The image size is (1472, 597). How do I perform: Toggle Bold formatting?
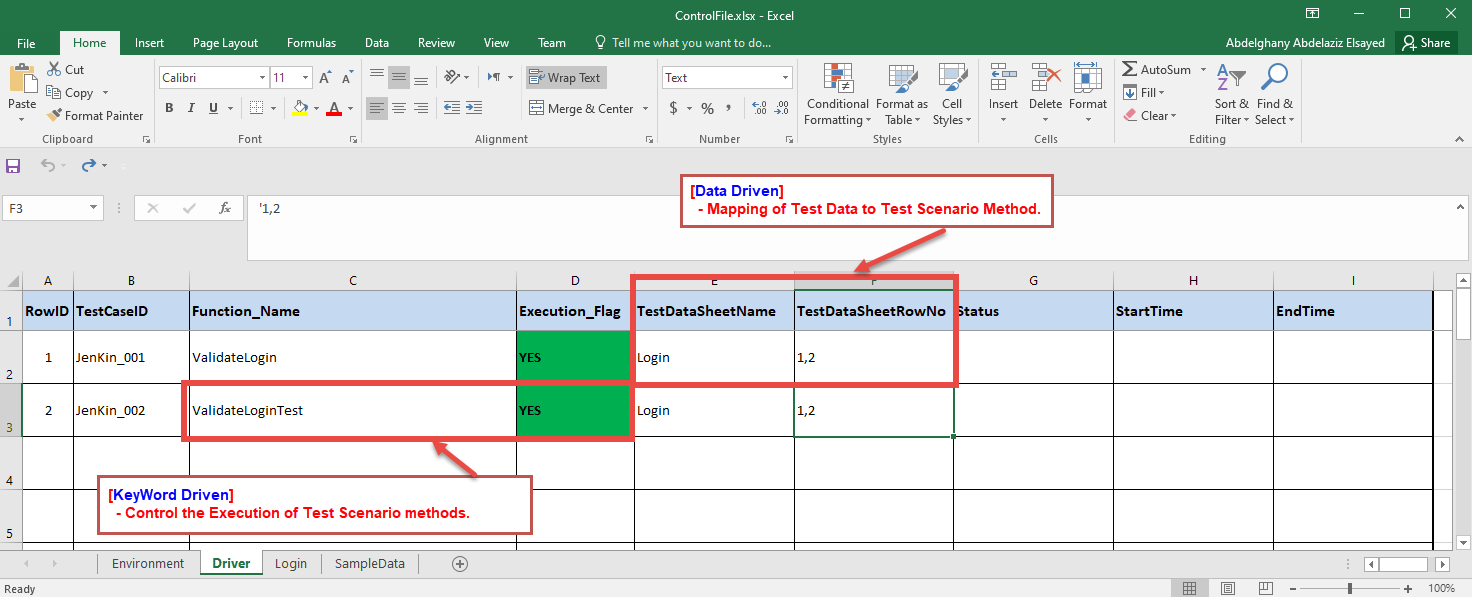click(169, 108)
